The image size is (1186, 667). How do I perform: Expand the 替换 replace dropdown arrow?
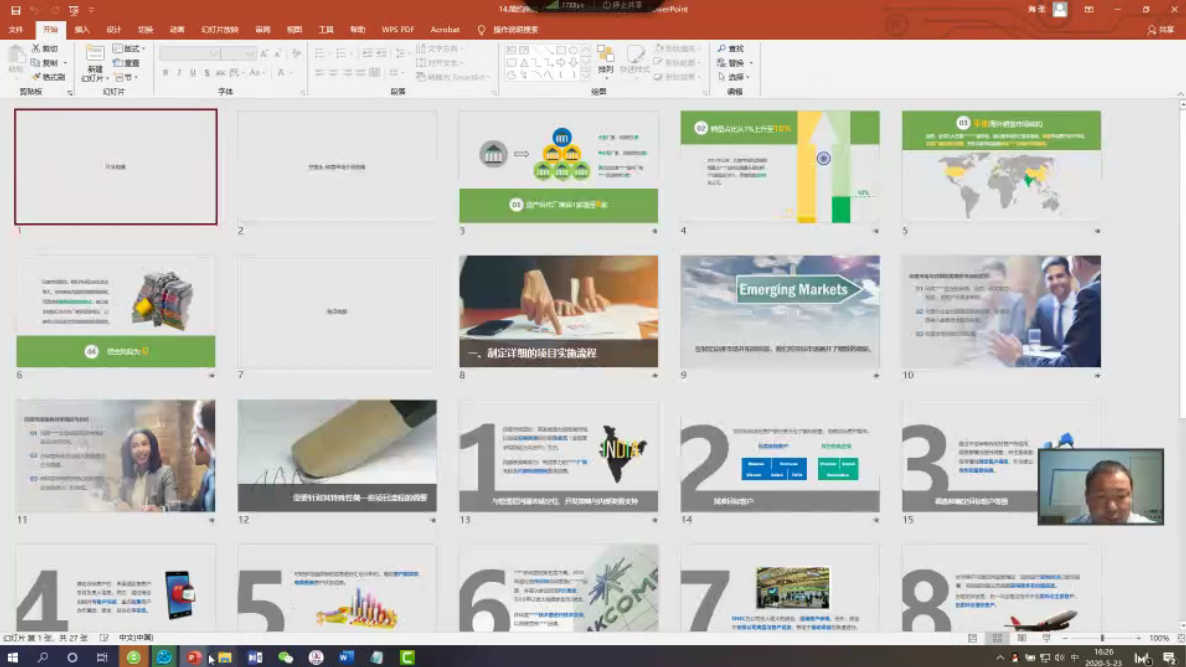tap(750, 63)
